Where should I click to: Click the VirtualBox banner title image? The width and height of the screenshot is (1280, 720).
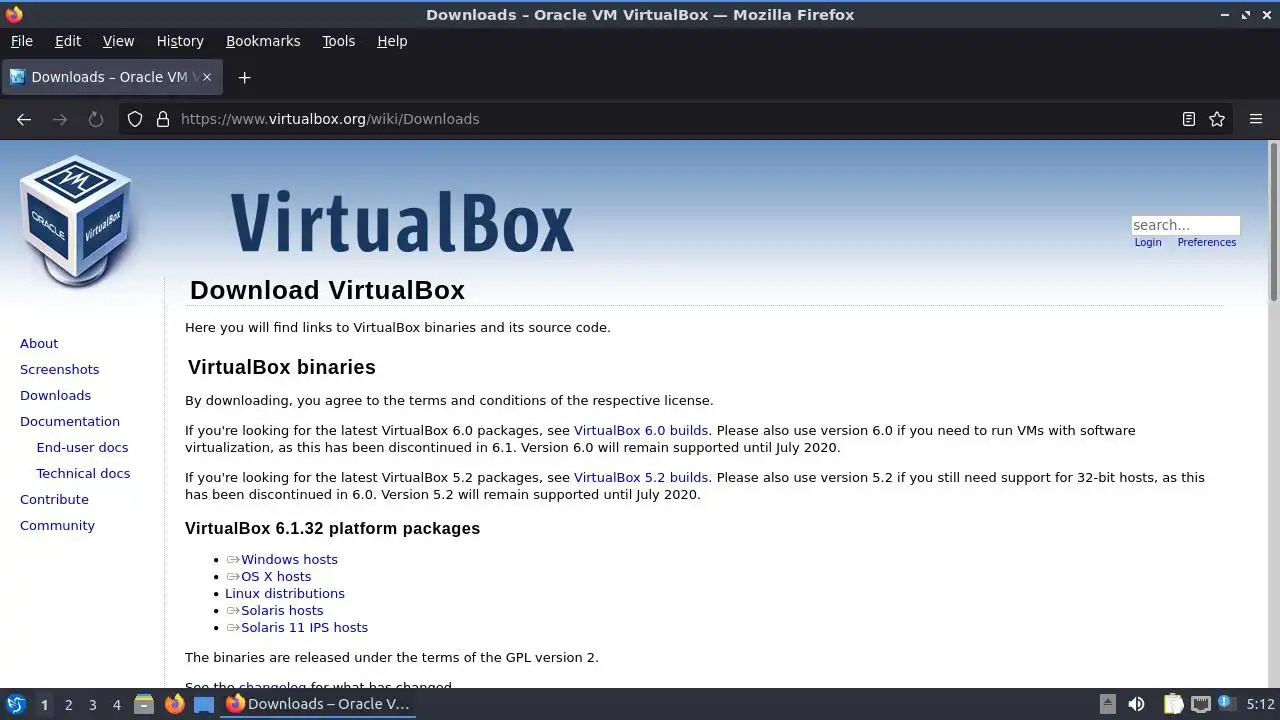click(402, 222)
